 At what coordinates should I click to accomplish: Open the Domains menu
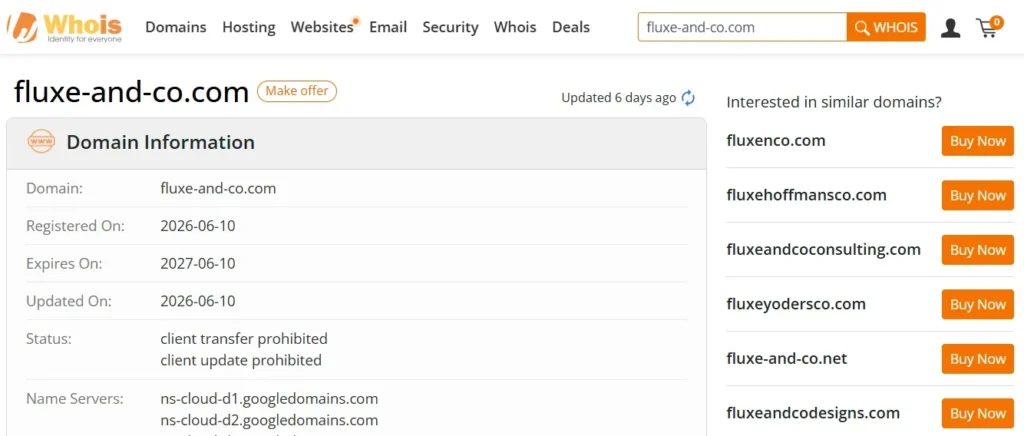pos(176,27)
